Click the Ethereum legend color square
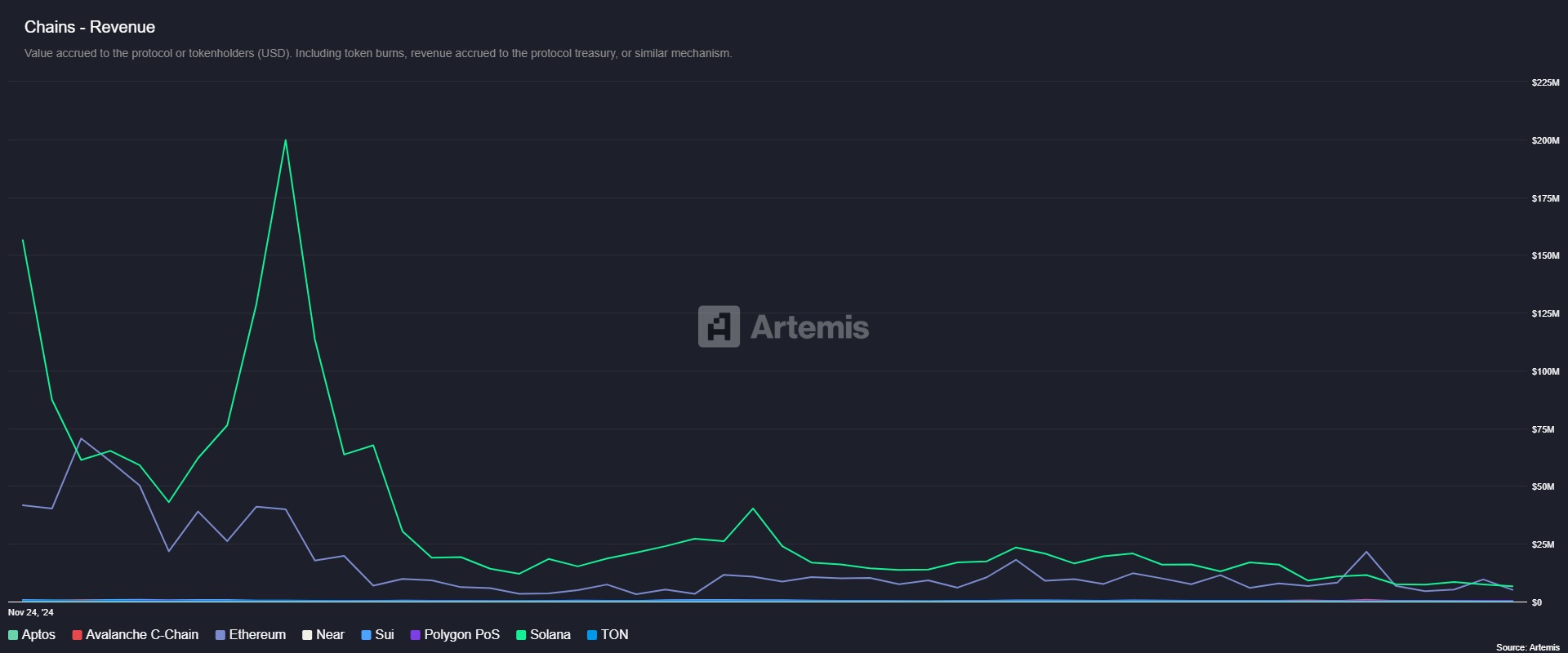Viewport: 1568px width, 653px height. pyautogui.click(x=220, y=635)
